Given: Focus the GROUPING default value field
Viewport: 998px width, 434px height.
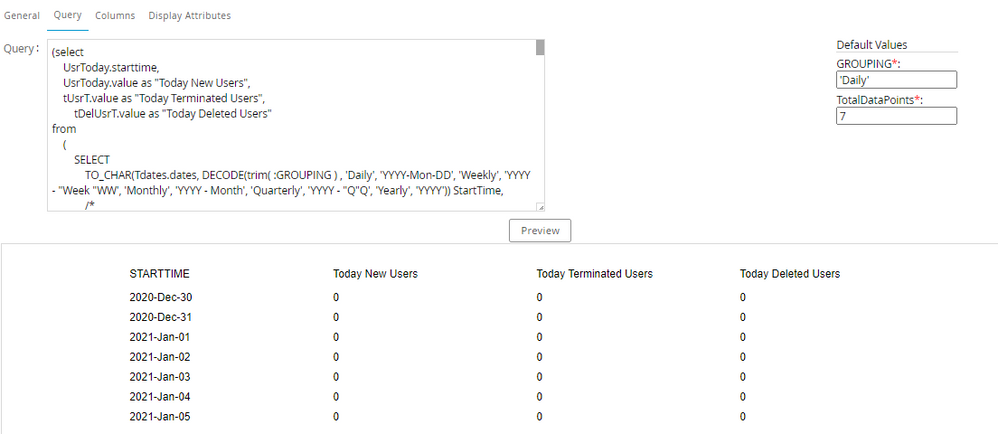Looking at the screenshot, I should click(x=896, y=81).
